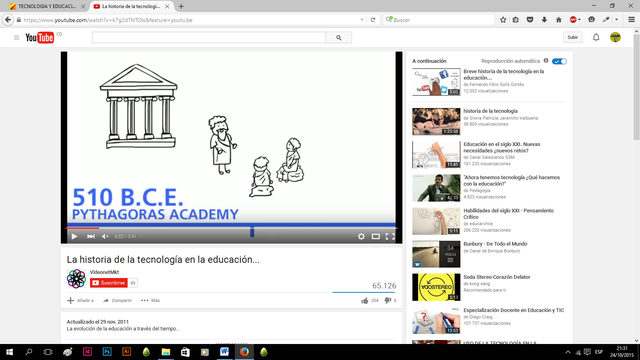Open InDesign from taskbar
Screen dimensions: 640x360
(x=87, y=351)
